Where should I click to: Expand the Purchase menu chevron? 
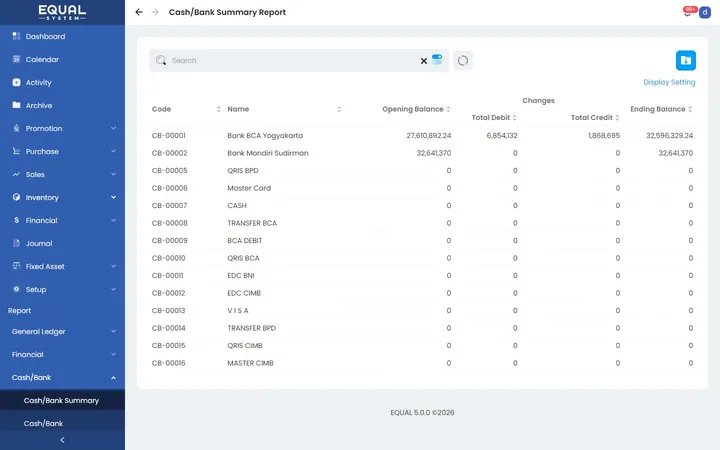(x=113, y=151)
